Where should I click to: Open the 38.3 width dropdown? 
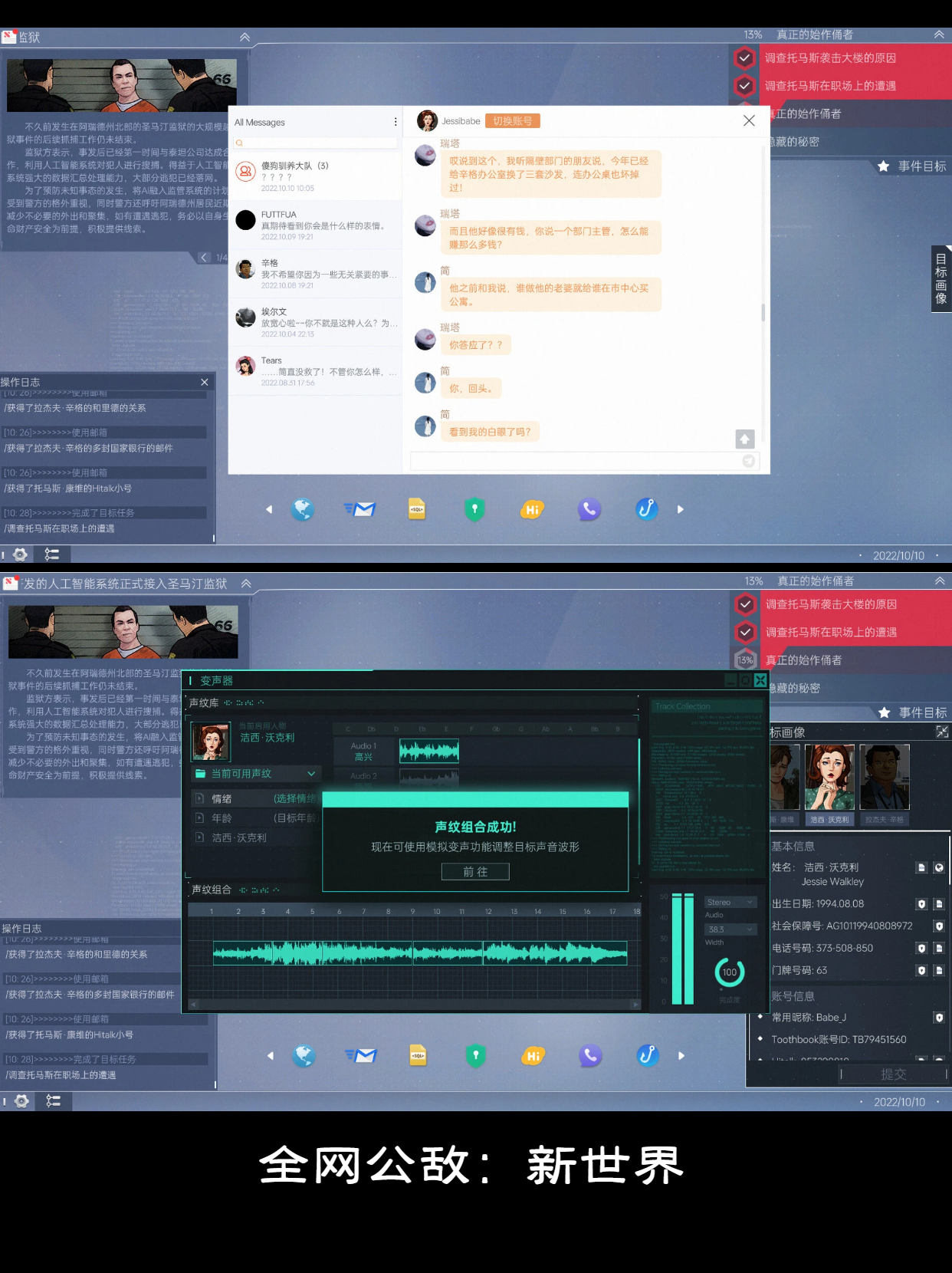730,929
